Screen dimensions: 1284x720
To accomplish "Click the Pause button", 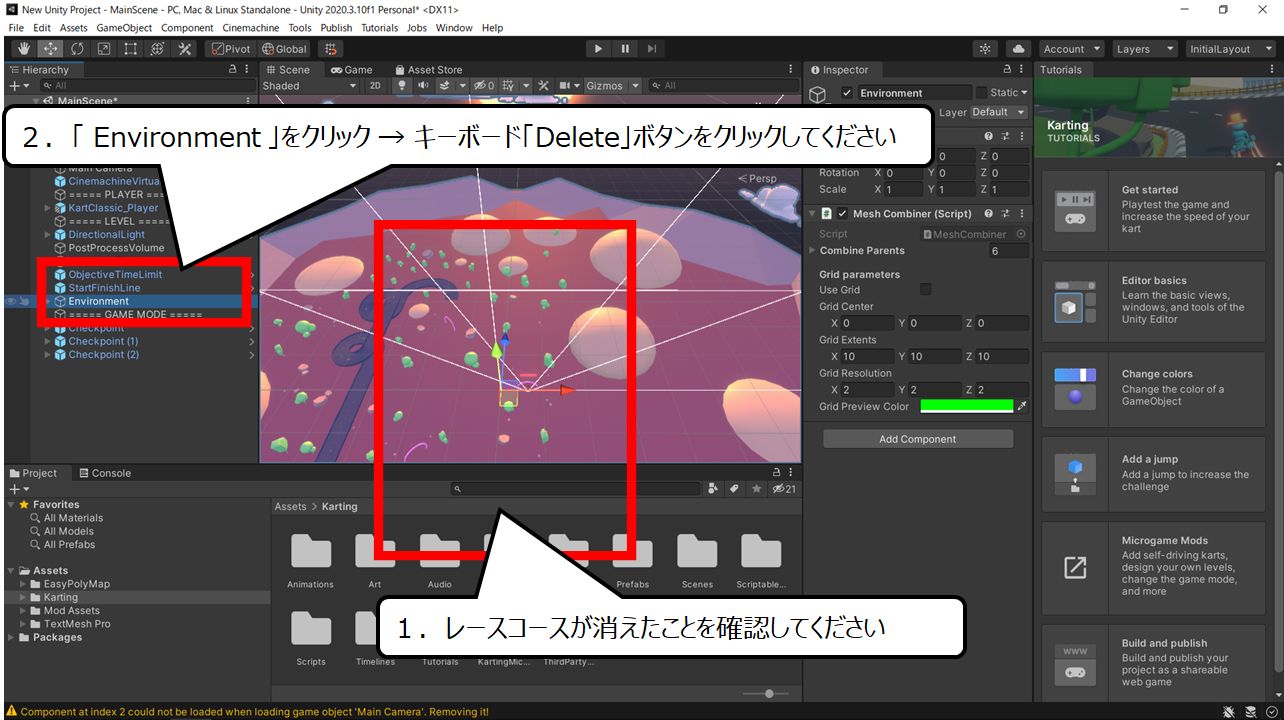I will coord(625,49).
